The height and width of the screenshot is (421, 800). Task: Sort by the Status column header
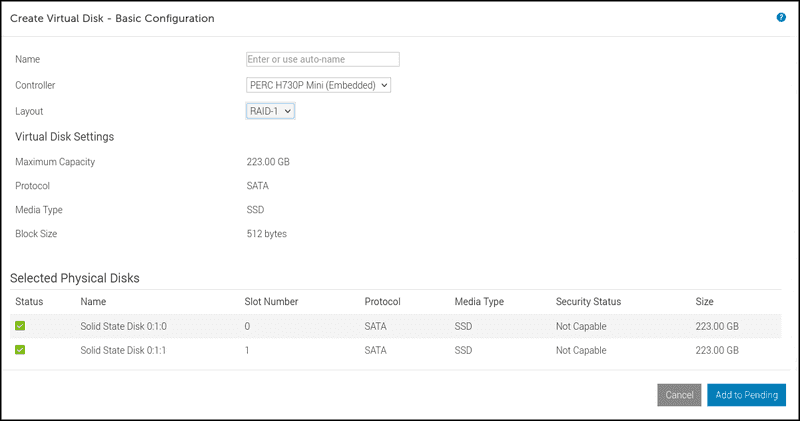click(x=29, y=301)
